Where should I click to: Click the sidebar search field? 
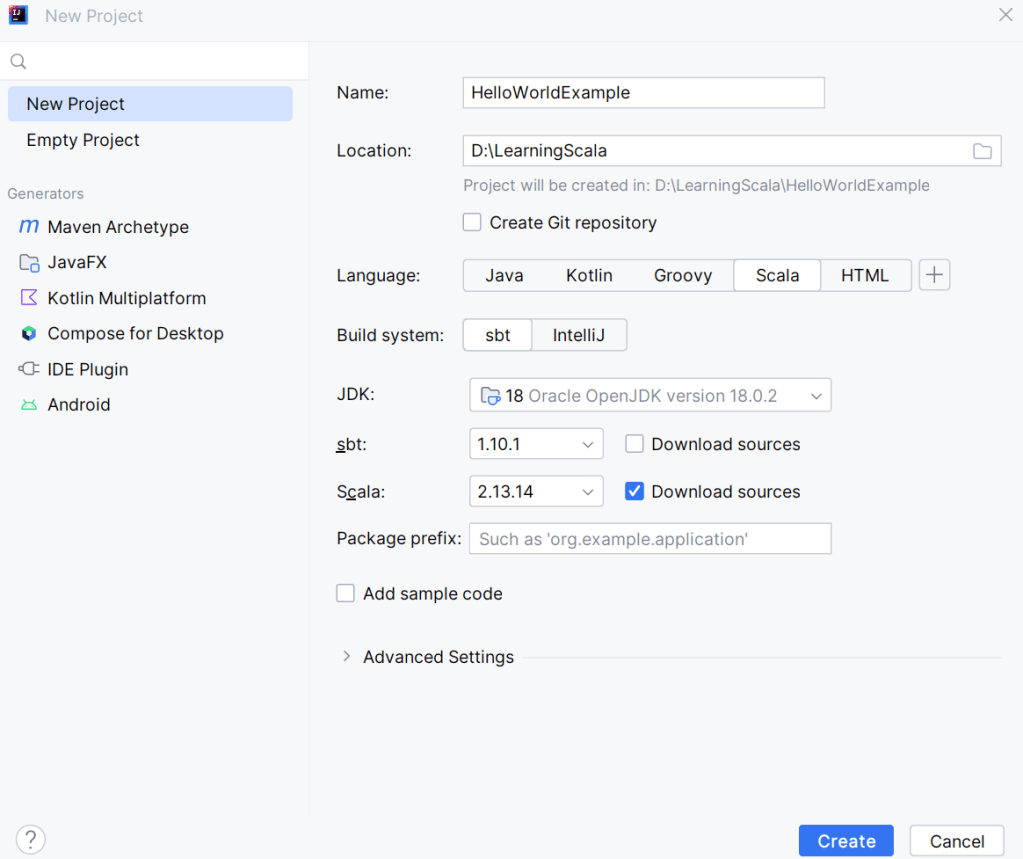[x=154, y=61]
